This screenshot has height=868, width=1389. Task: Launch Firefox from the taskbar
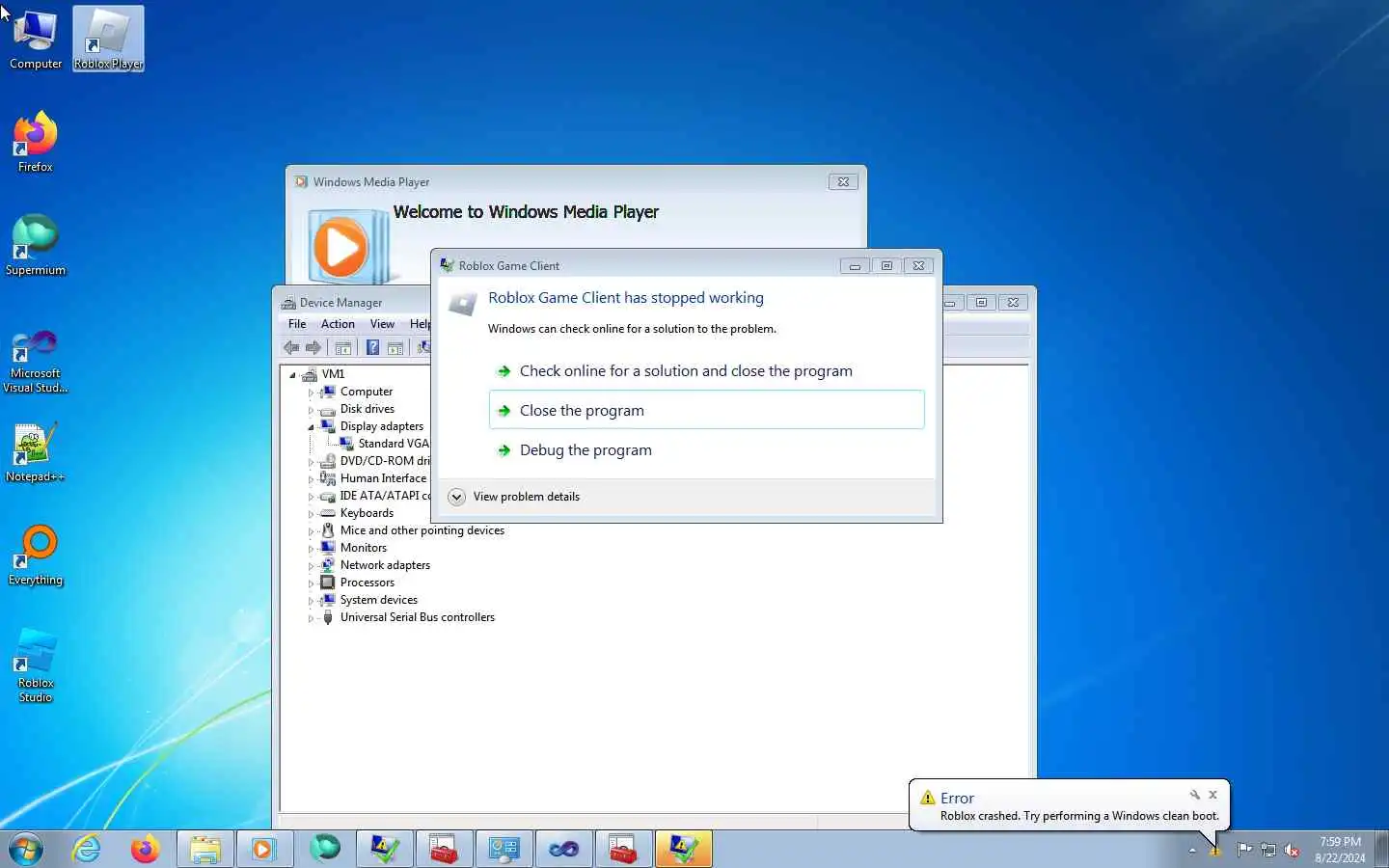tap(146, 850)
